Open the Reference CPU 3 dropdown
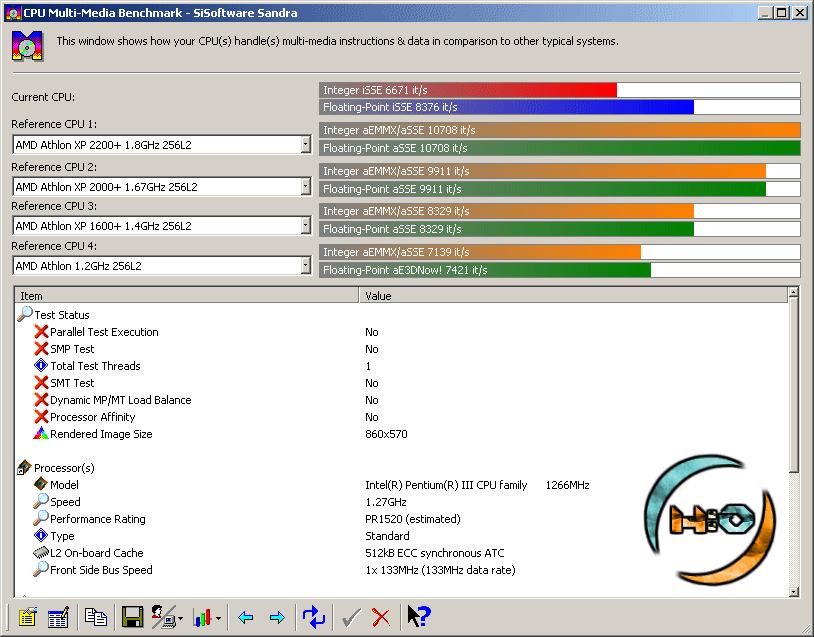Screen dimensions: 814x637 click(x=306, y=225)
